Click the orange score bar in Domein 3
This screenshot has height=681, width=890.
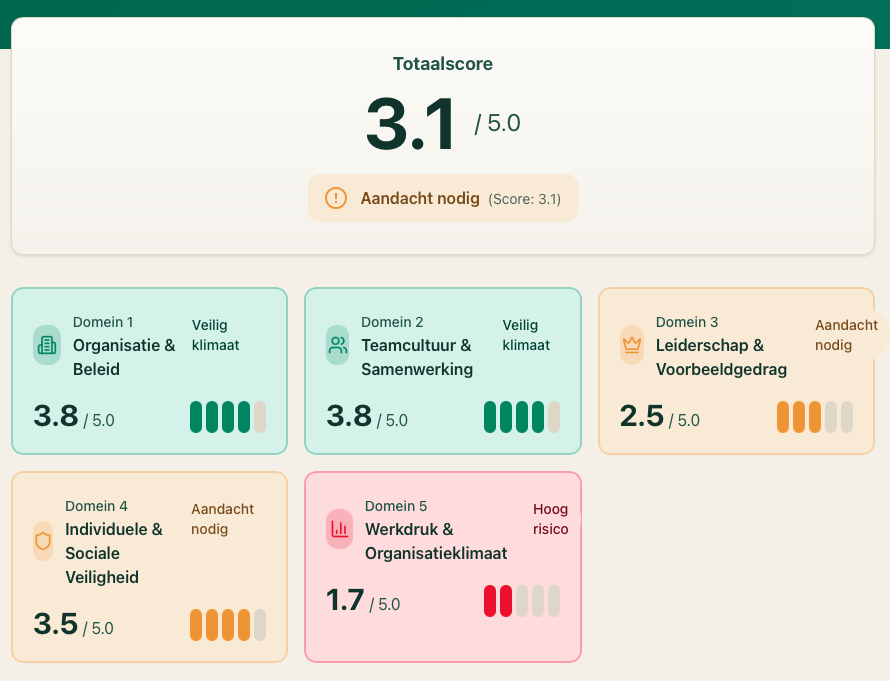[x=814, y=416]
